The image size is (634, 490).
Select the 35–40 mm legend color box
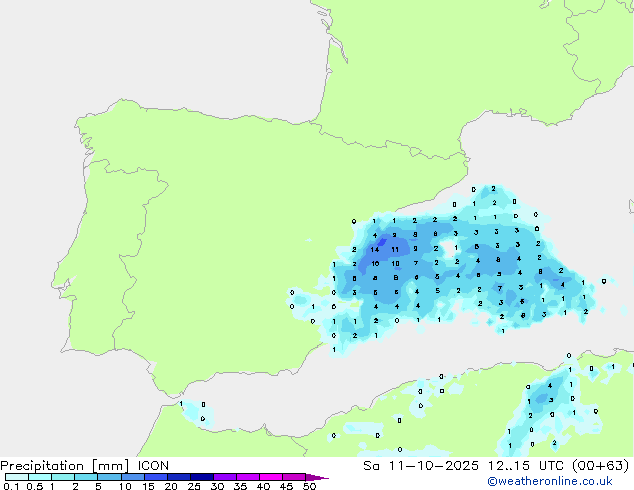(248, 477)
